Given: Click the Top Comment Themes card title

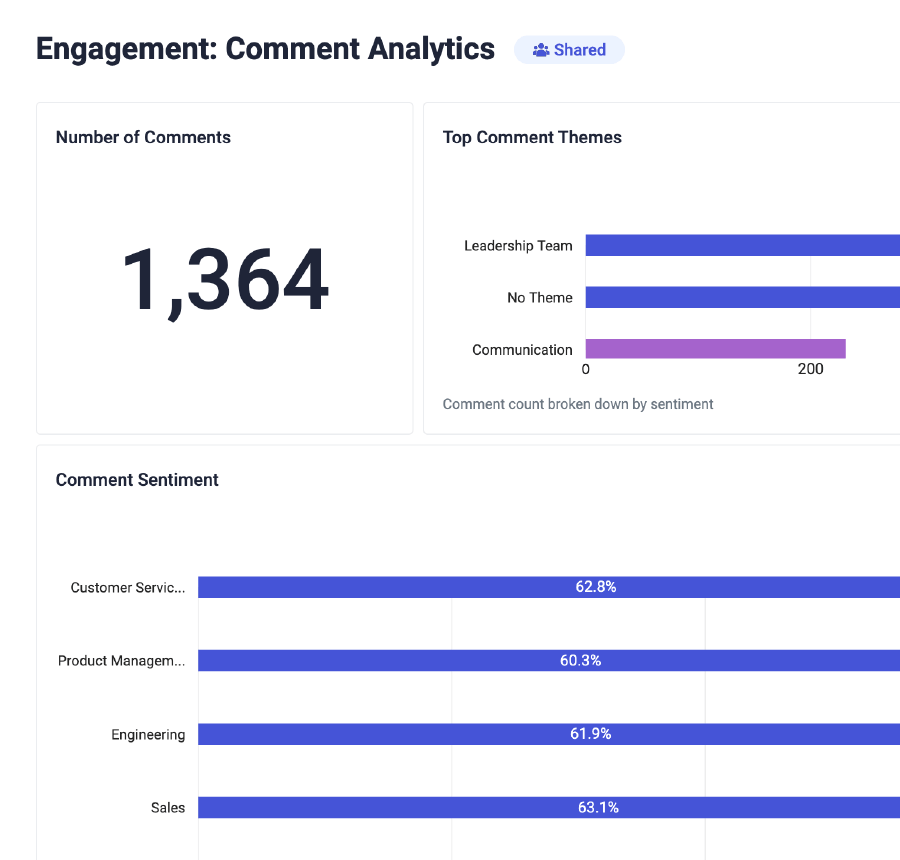Looking at the screenshot, I should (532, 137).
